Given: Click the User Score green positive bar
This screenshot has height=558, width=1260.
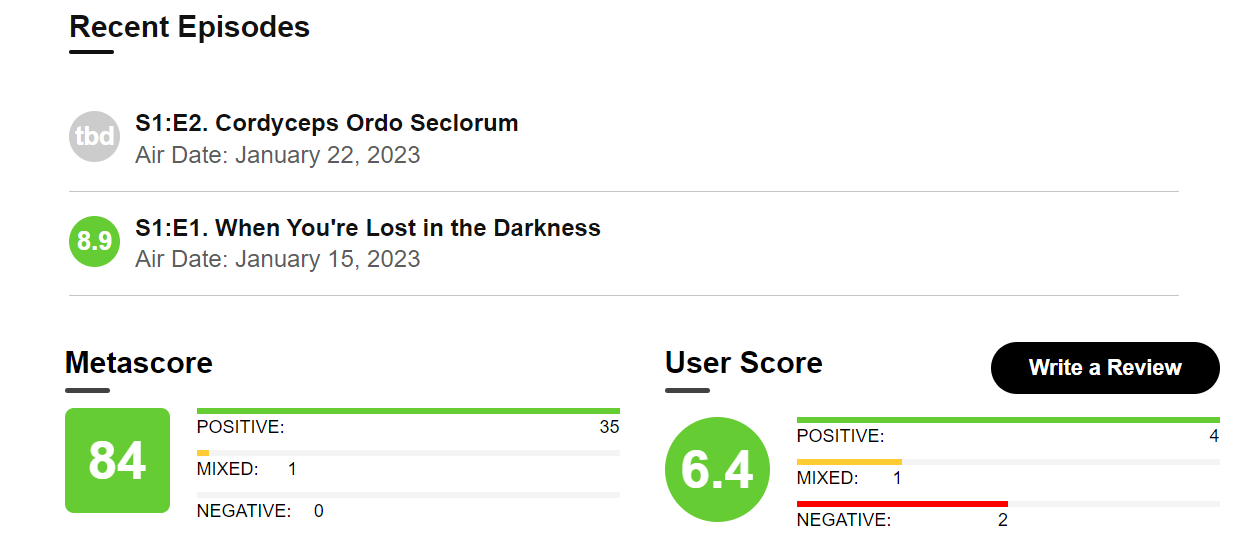Looking at the screenshot, I should (x=1008, y=420).
